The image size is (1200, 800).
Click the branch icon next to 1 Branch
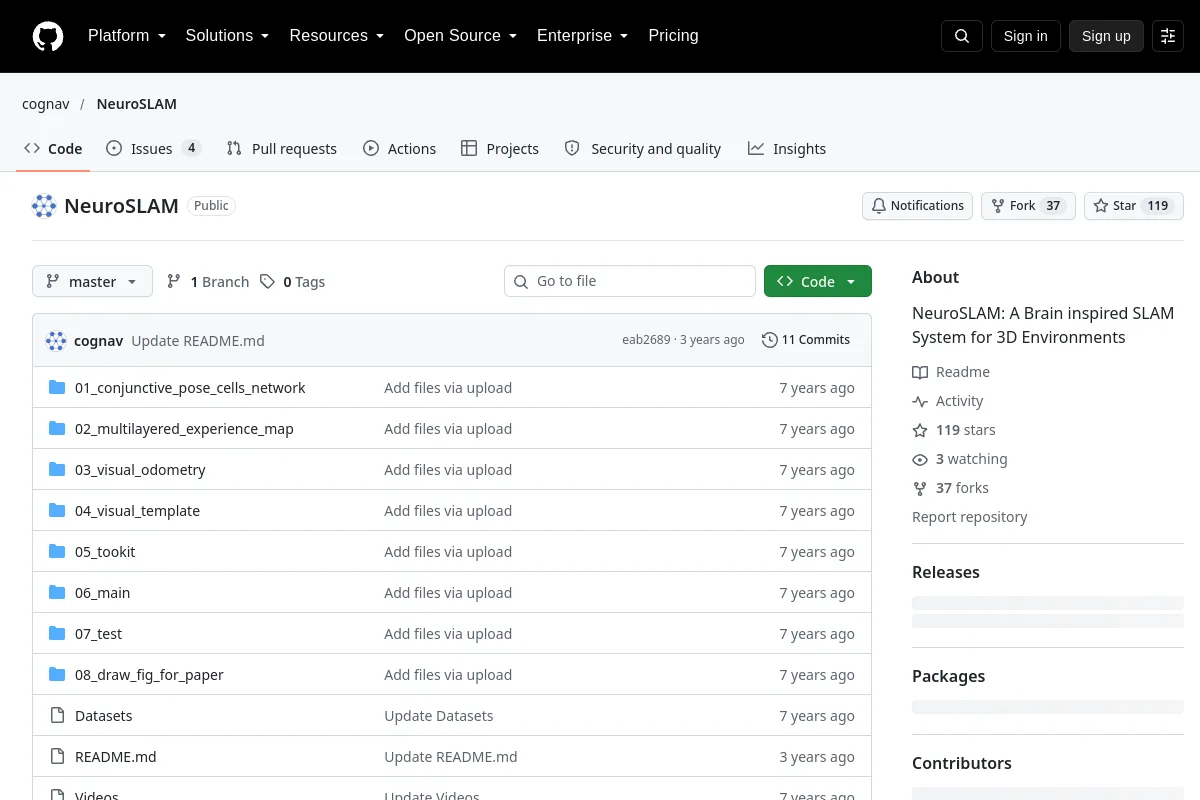coord(174,282)
